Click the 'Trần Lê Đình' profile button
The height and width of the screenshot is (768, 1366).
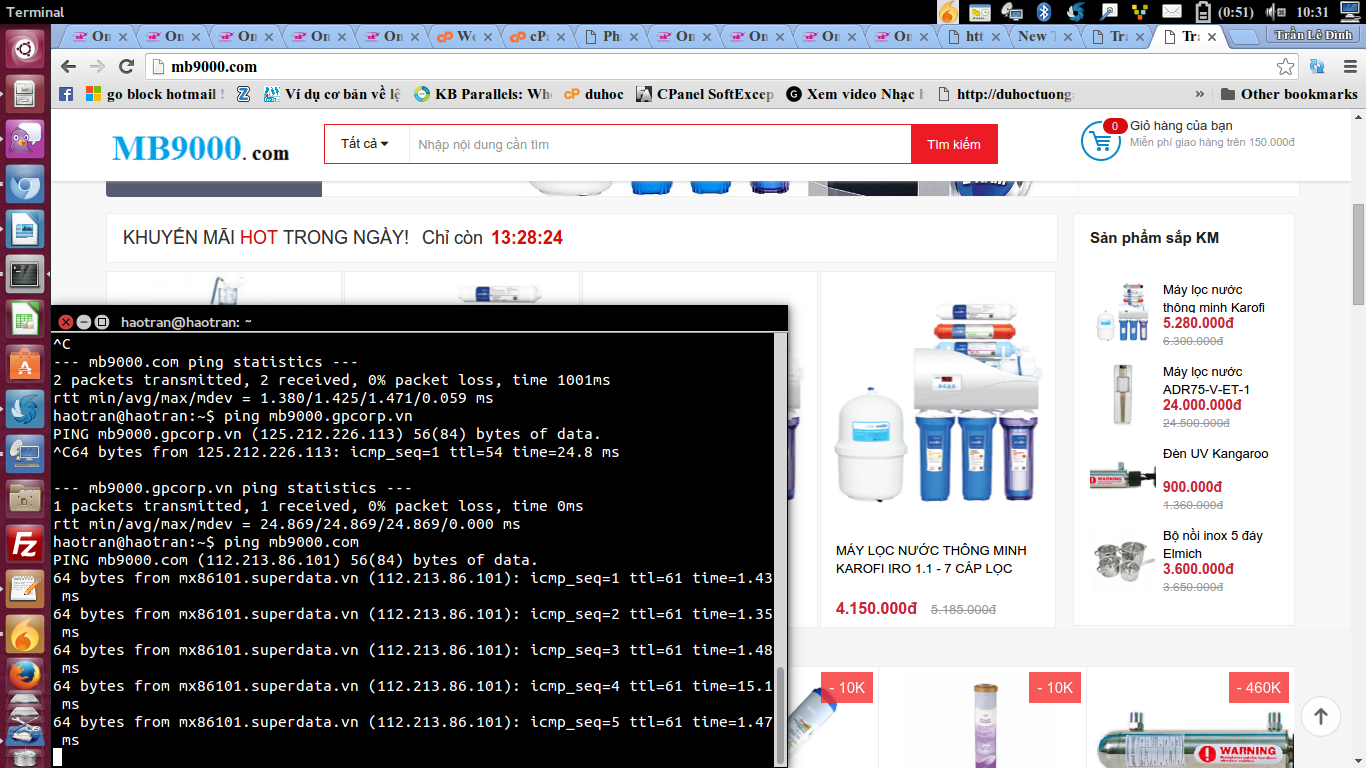(1314, 36)
